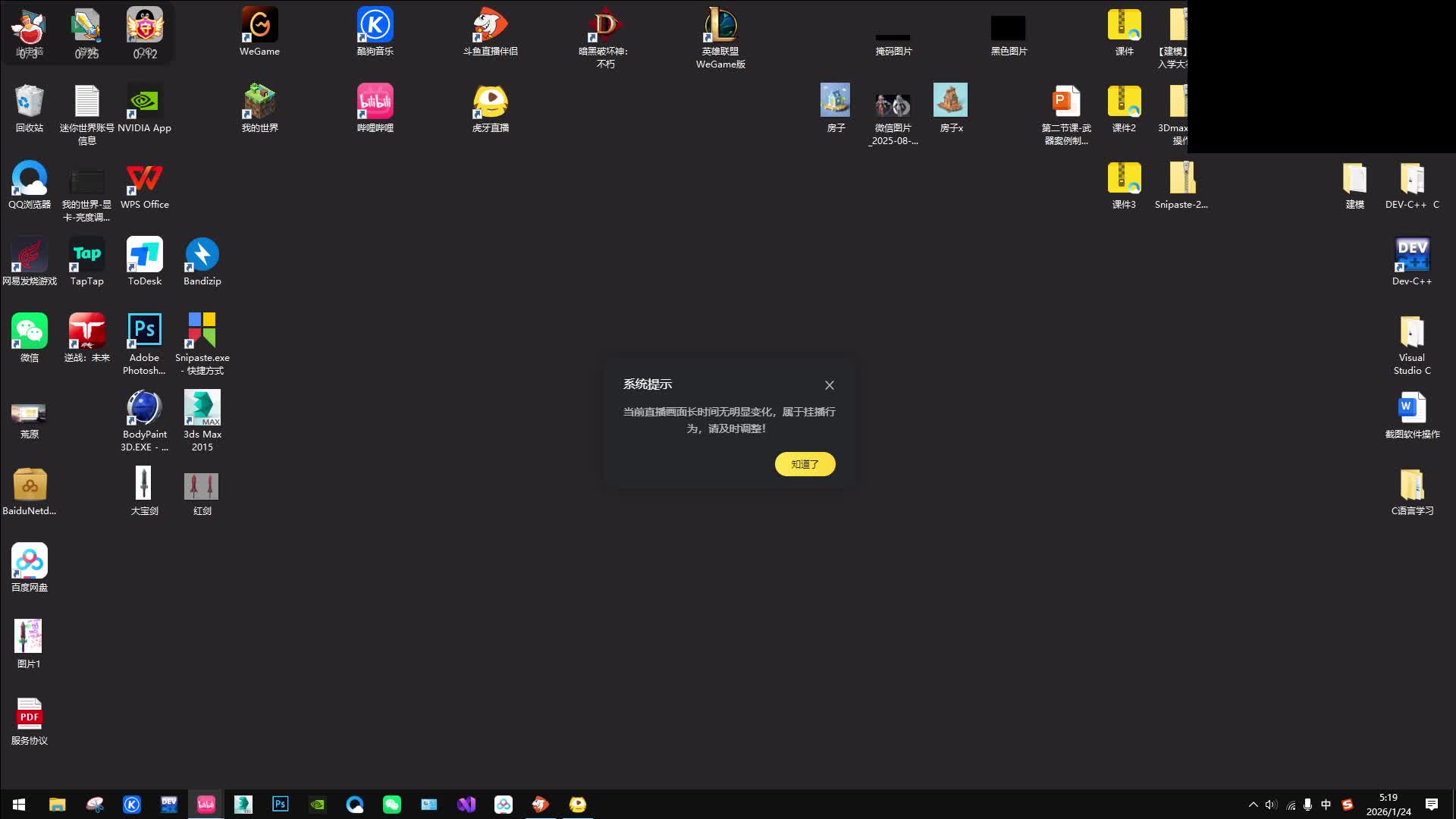The image size is (1456, 819).
Task: Select the 服务协议 PDF file
Action: click(x=29, y=715)
